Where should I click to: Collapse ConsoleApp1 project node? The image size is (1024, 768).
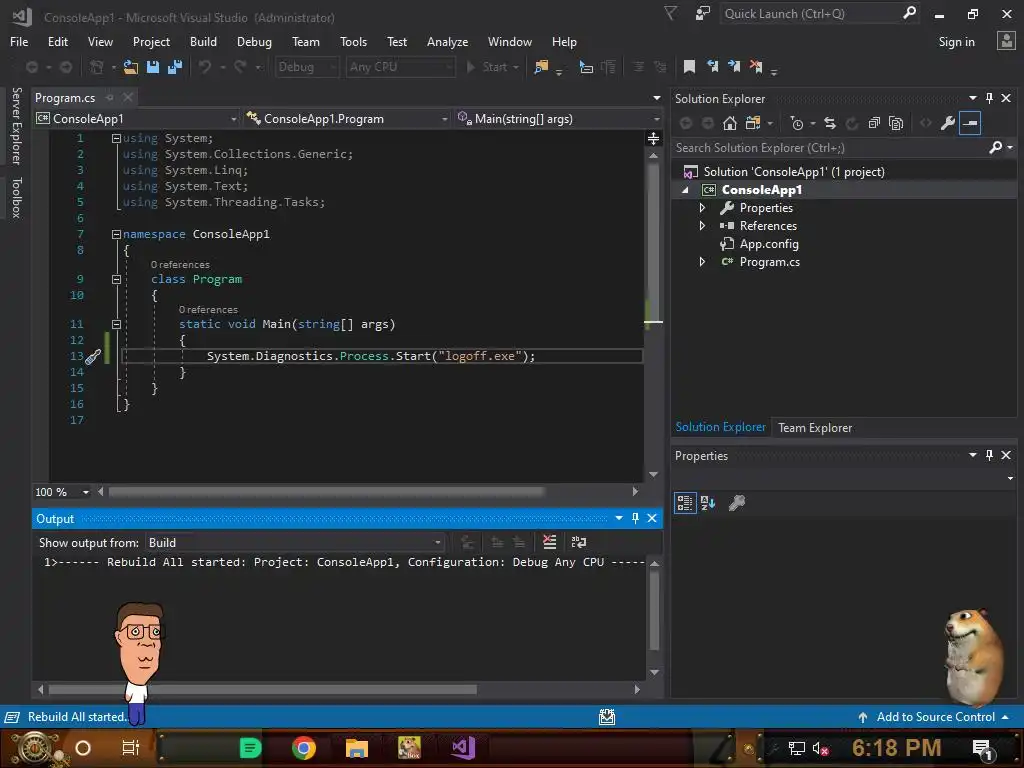pos(685,190)
